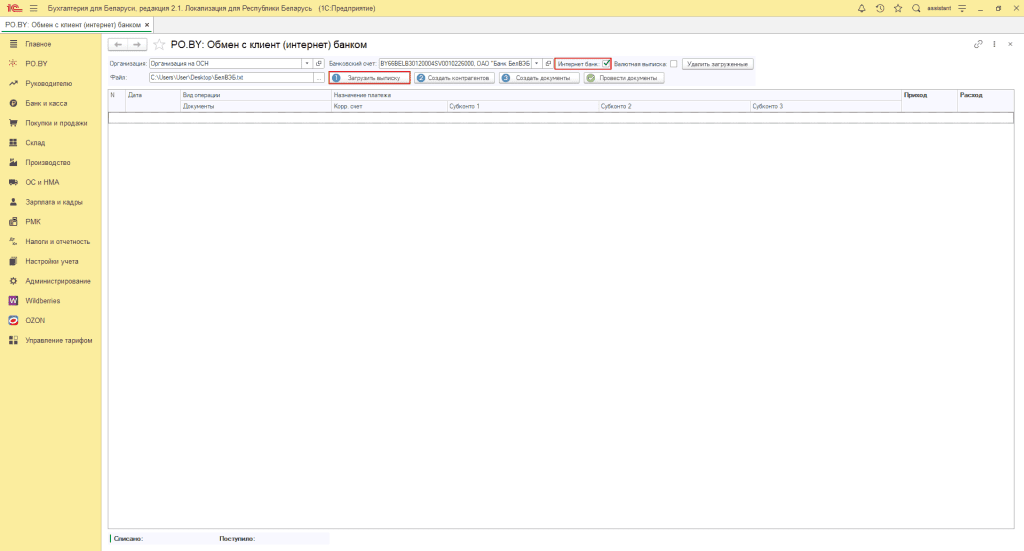Navigate back with left arrow button
Viewport: 1024px width, 551px height.
[118, 45]
